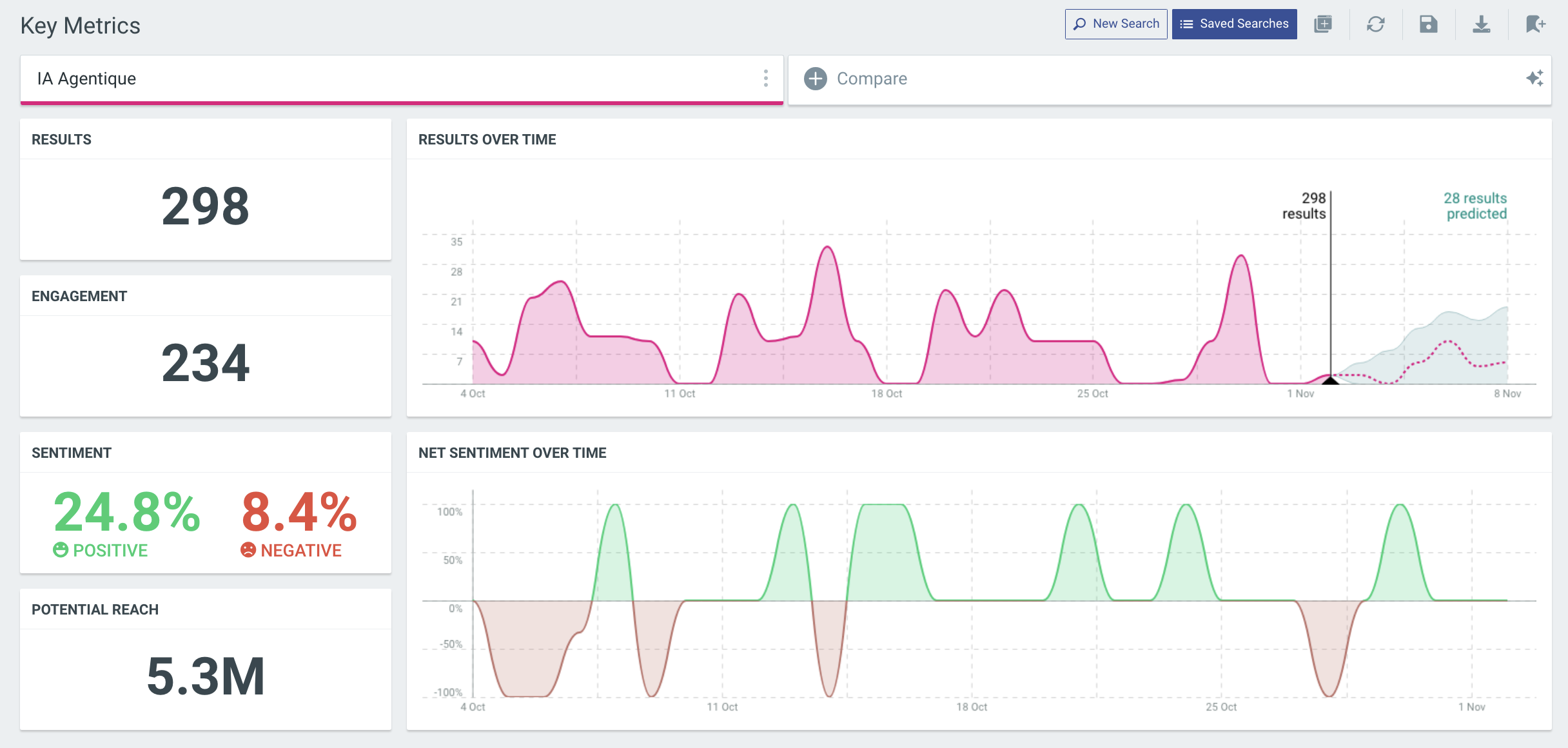1568x748 pixels.
Task: Click the plus circle Compare icon
Action: 816,79
